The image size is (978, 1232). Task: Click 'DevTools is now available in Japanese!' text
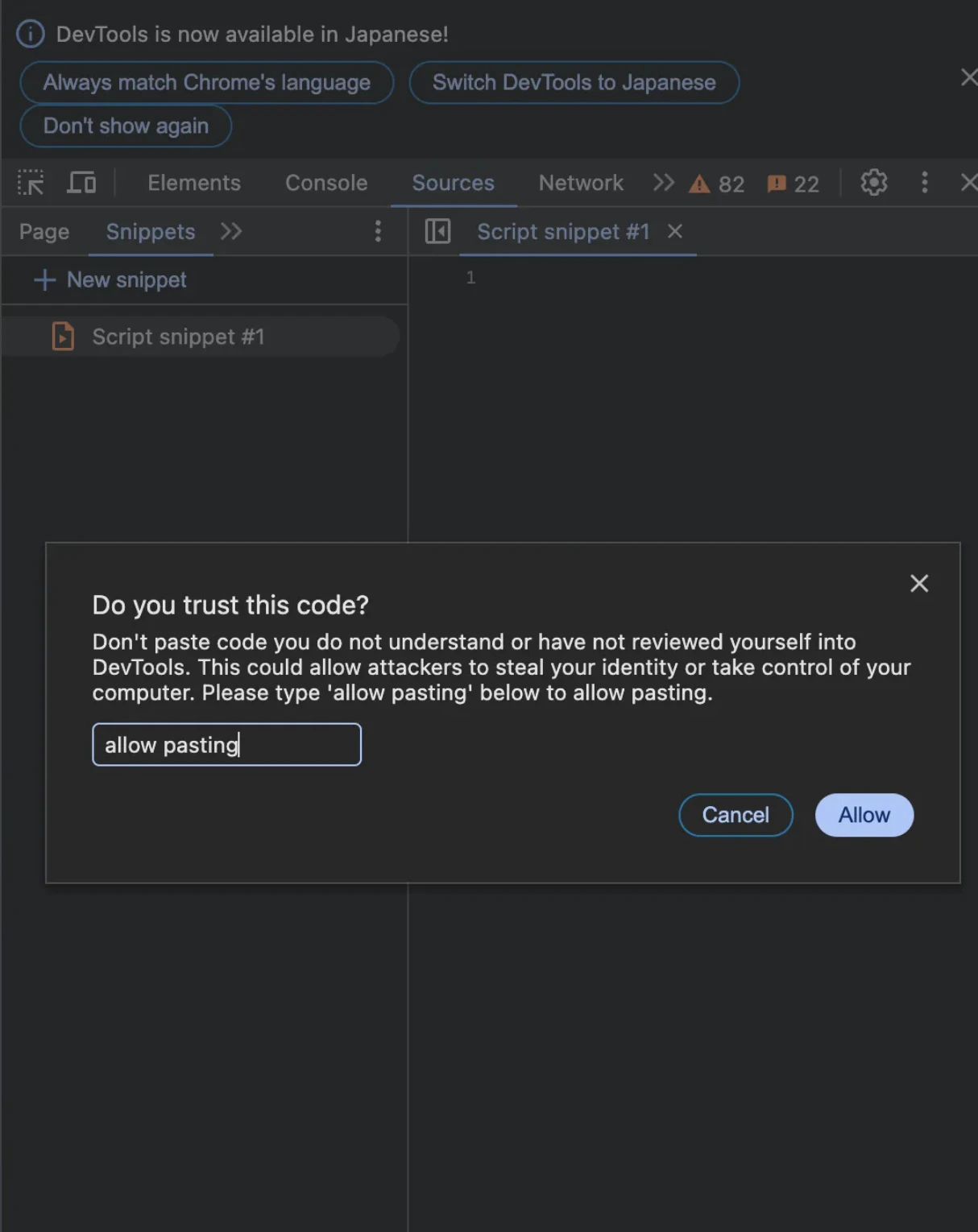252,34
